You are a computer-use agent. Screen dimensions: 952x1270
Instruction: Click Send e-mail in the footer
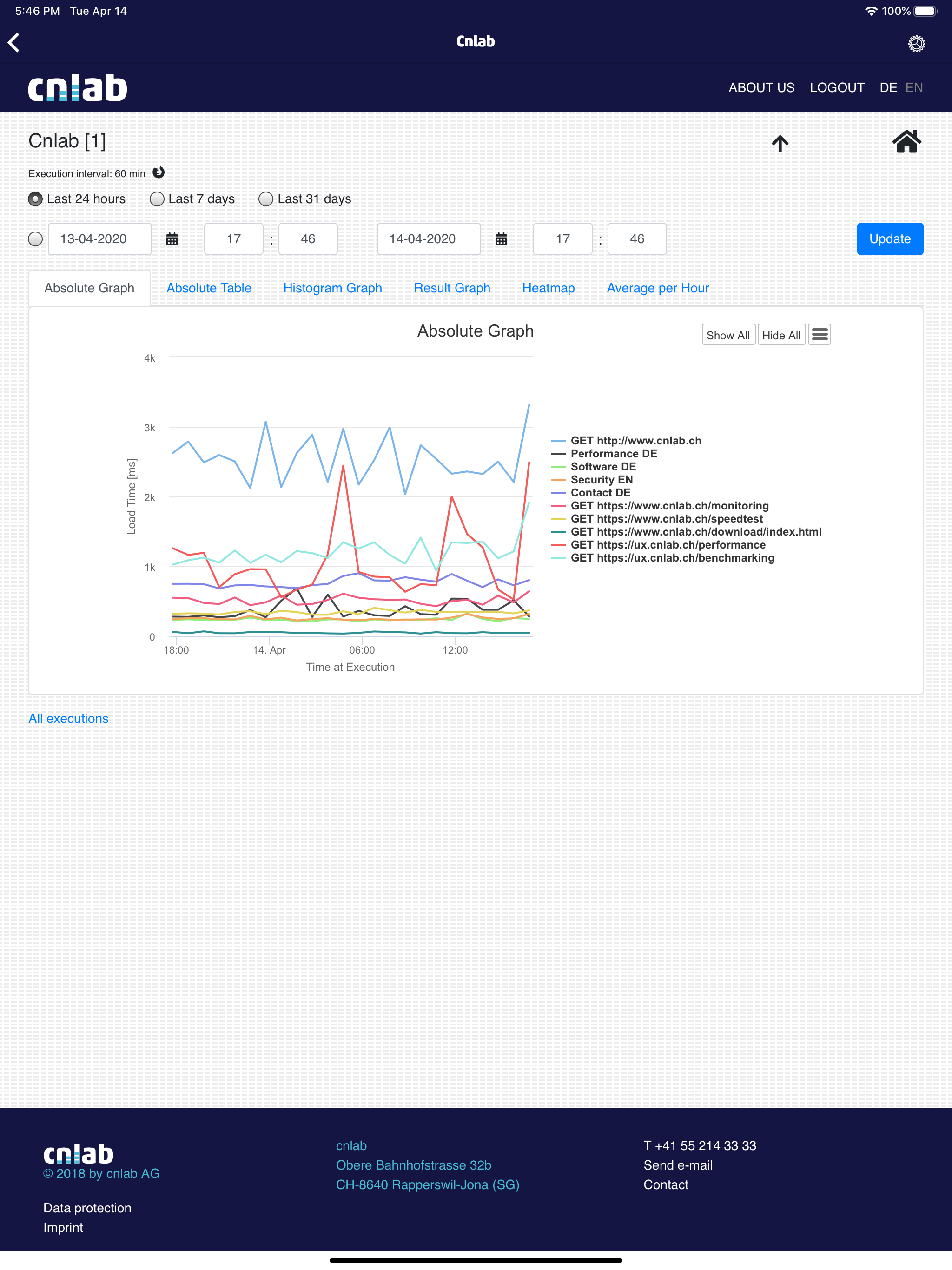point(678,1165)
